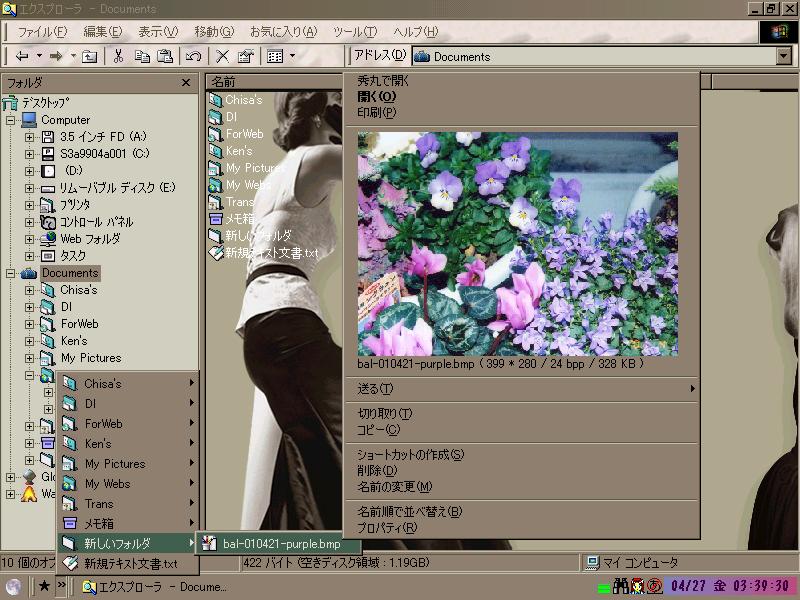This screenshot has height=600, width=800.
Task: Choose コピー(C) from context menu
Action: tap(378, 430)
